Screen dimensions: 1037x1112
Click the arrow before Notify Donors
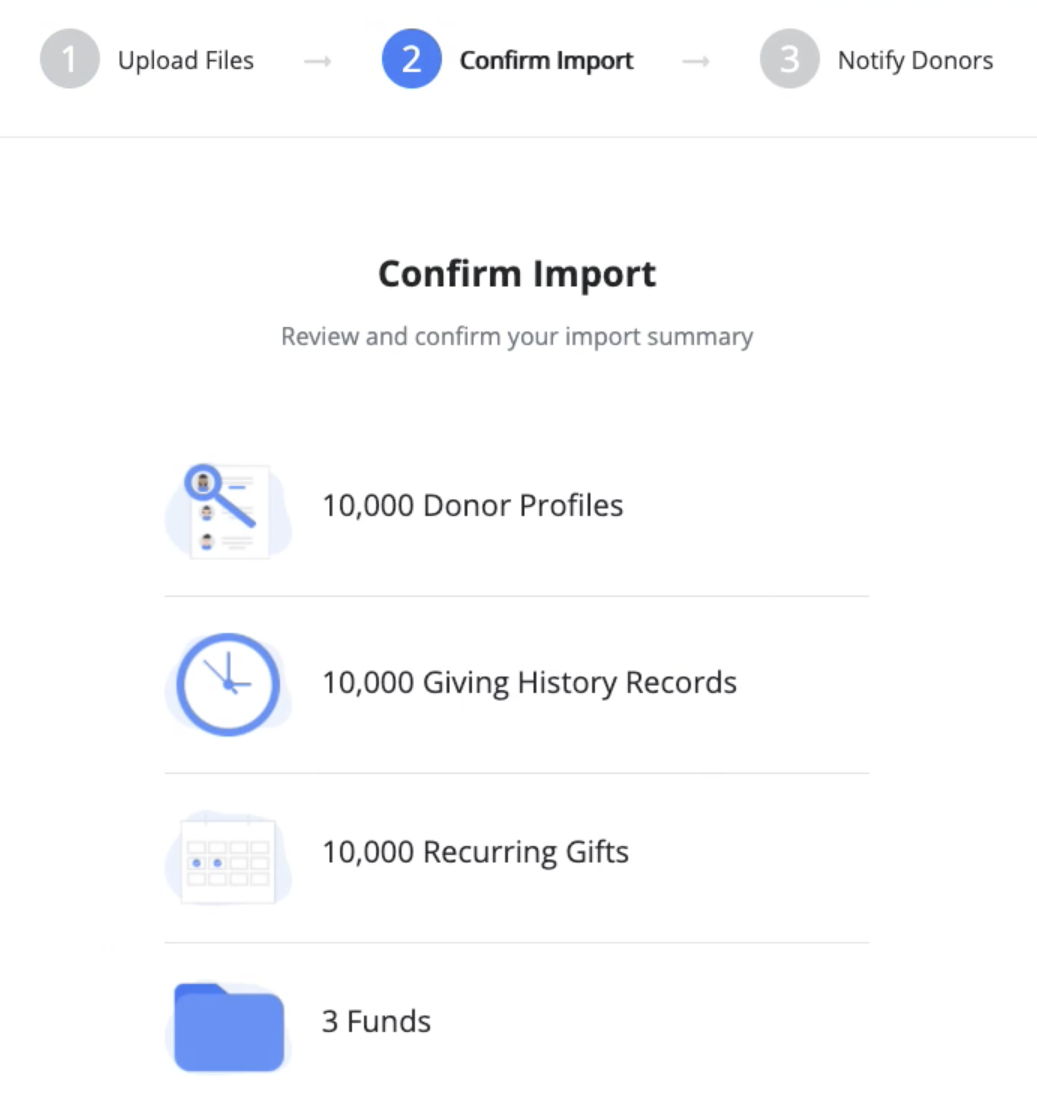coord(696,62)
